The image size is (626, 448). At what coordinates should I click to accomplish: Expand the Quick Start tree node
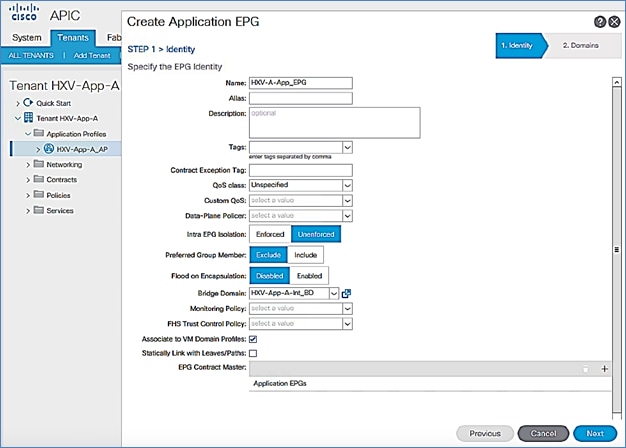click(18, 103)
